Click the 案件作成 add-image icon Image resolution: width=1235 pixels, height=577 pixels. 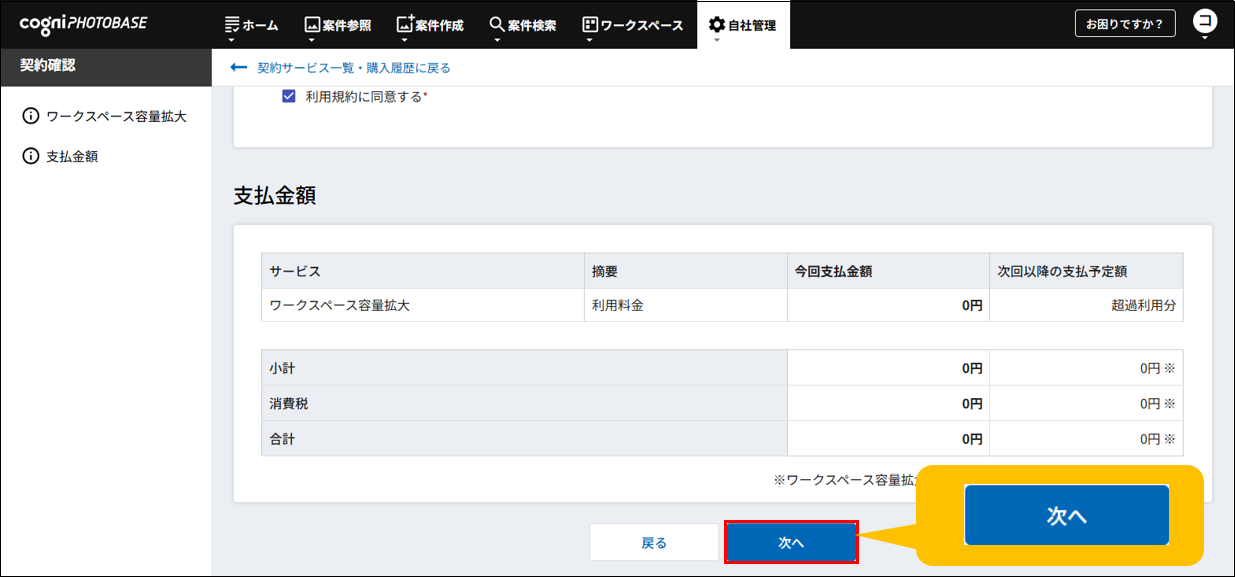coord(405,24)
